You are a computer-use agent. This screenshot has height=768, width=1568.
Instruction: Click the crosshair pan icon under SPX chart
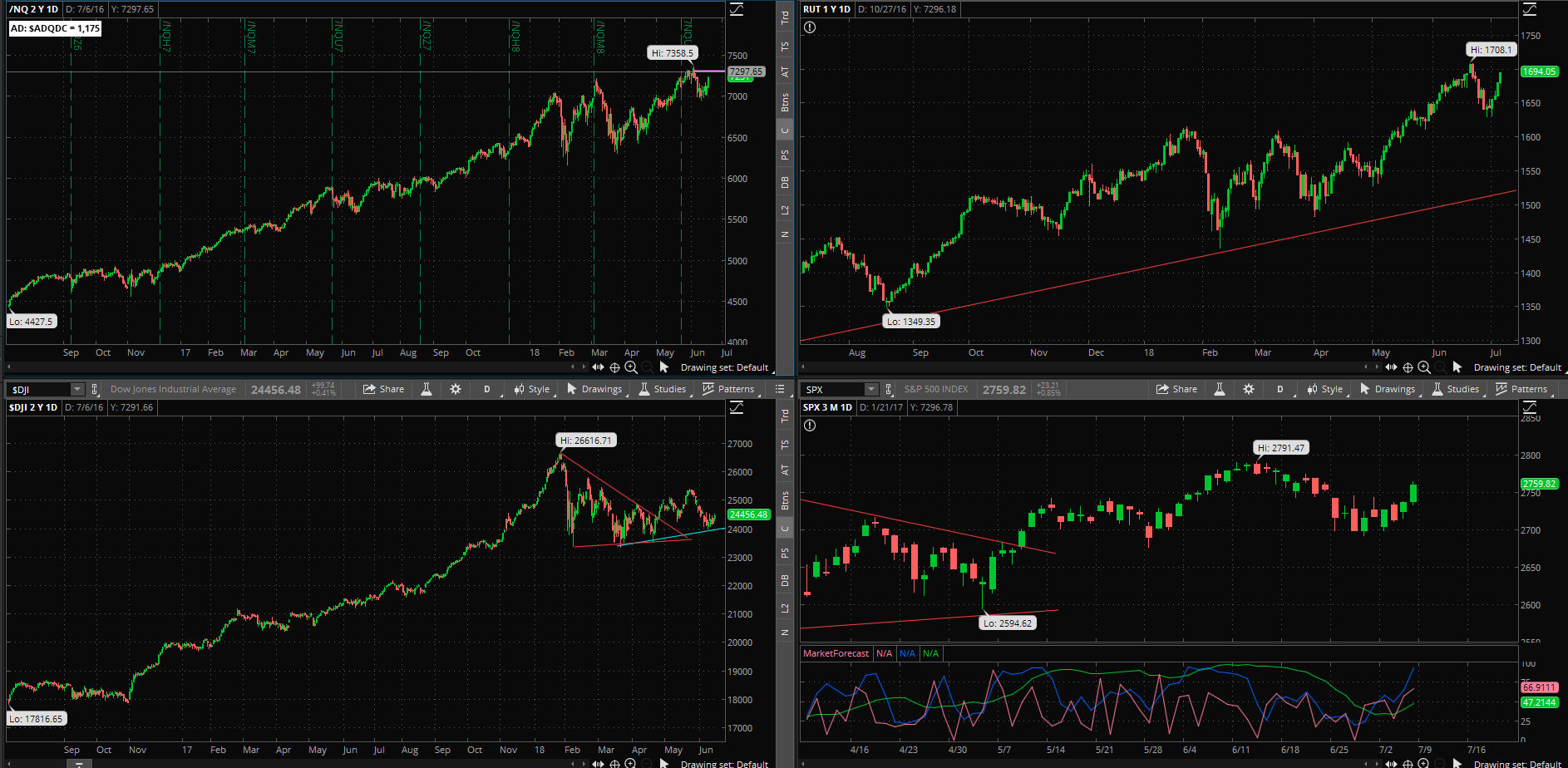click(1408, 763)
